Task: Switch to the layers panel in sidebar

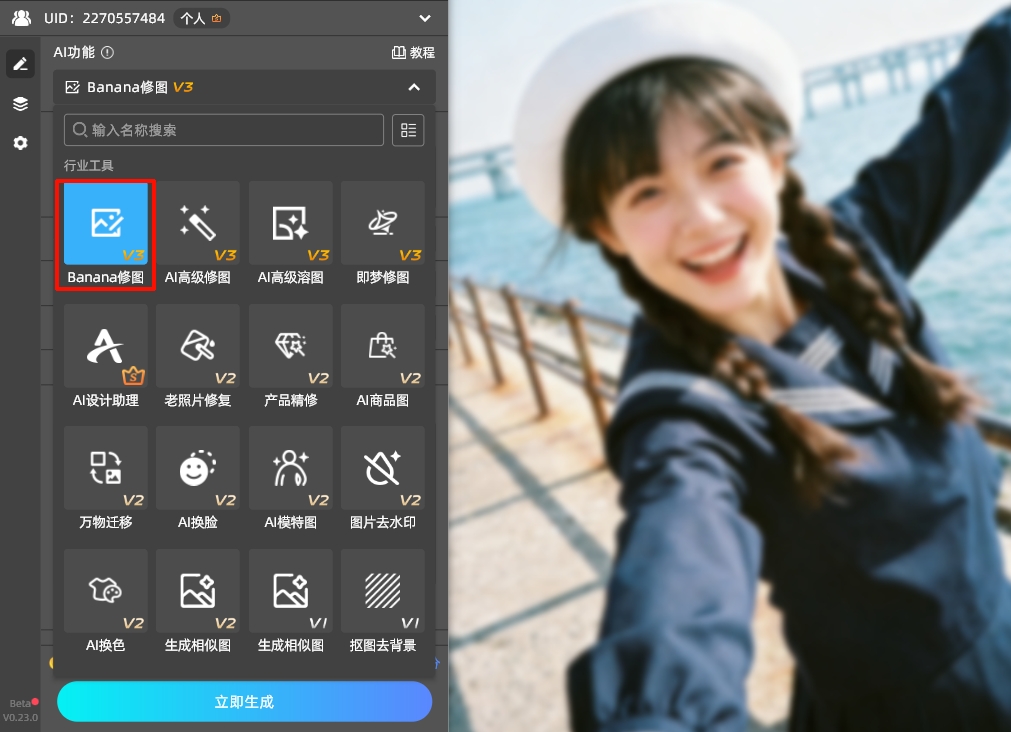Action: [x=20, y=103]
